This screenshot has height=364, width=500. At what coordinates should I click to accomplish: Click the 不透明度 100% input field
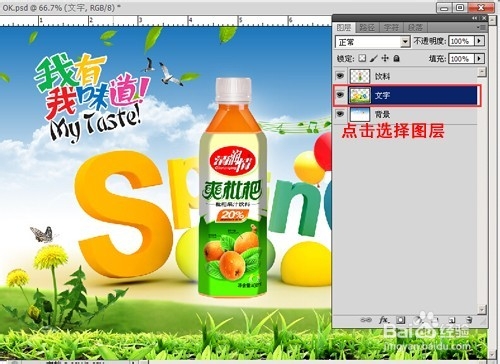coord(462,41)
